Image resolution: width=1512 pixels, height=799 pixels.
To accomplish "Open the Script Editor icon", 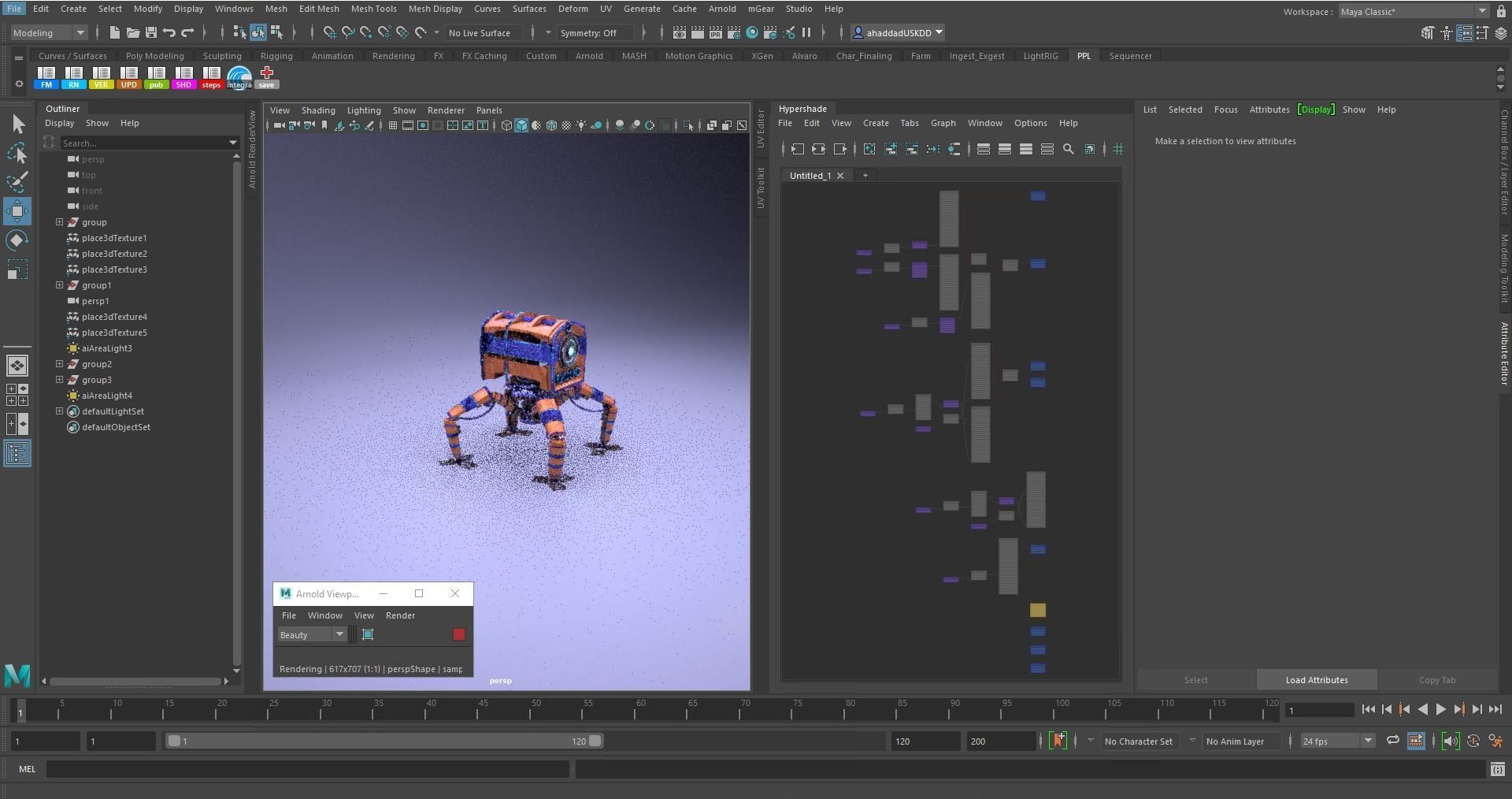I will click(x=1498, y=769).
